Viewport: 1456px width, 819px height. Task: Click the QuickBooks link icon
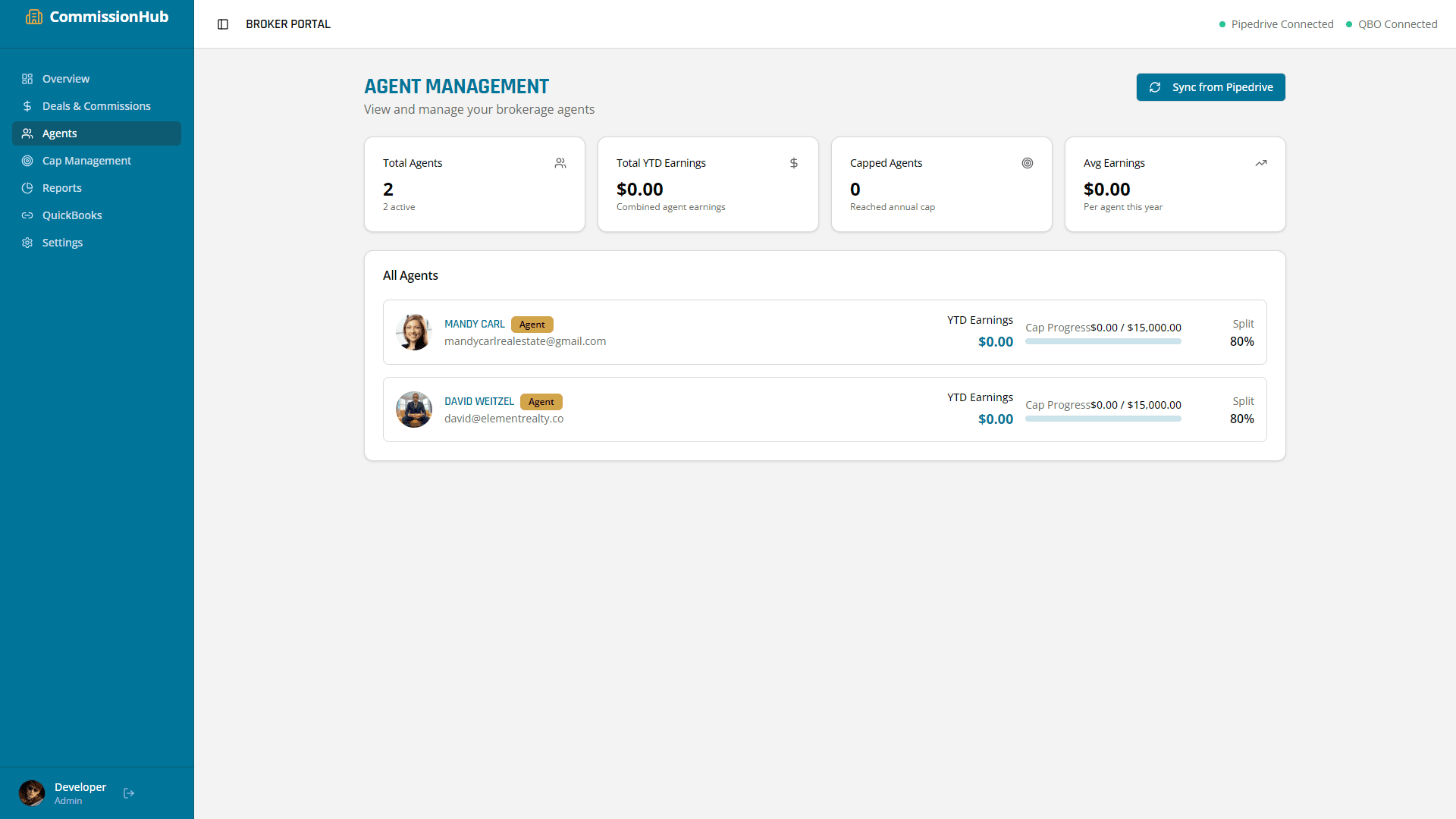click(x=27, y=215)
